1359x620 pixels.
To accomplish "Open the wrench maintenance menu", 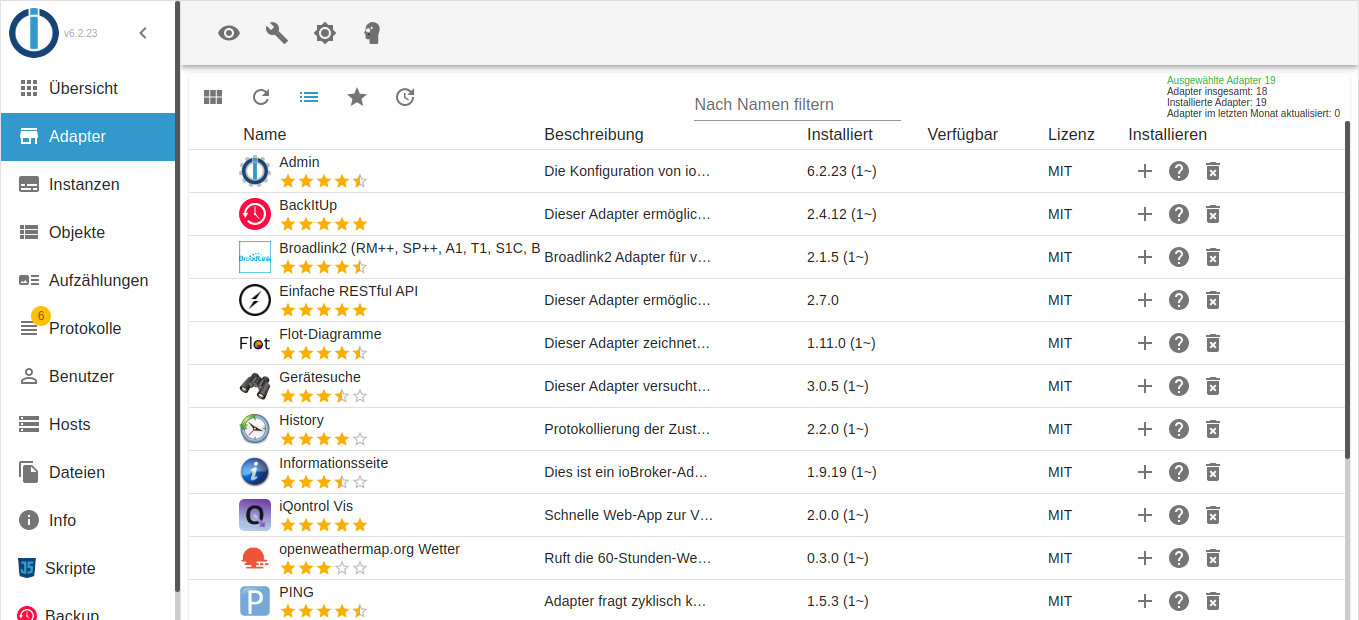I will point(276,33).
